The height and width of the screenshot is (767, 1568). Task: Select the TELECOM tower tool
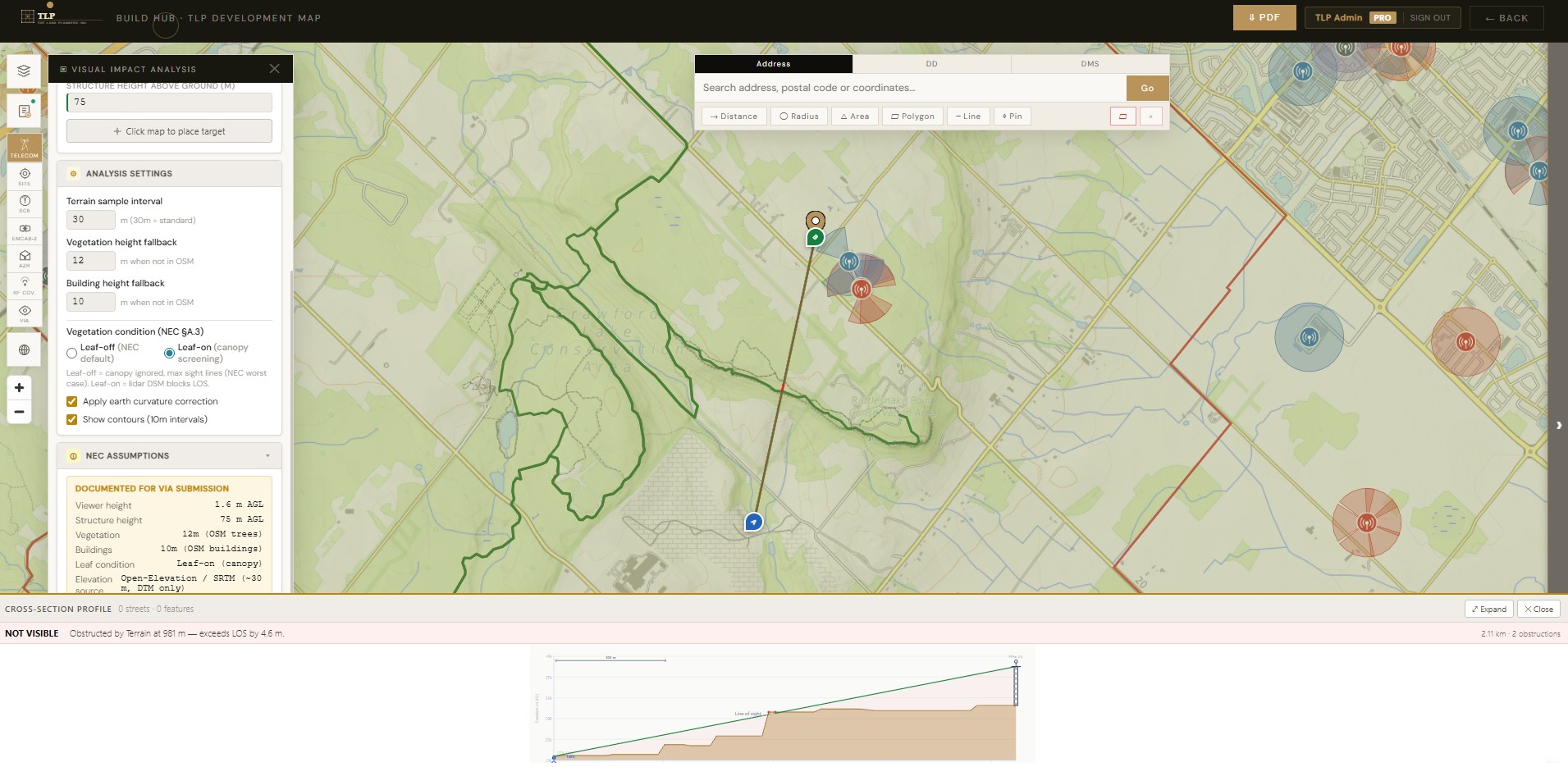pos(25,147)
